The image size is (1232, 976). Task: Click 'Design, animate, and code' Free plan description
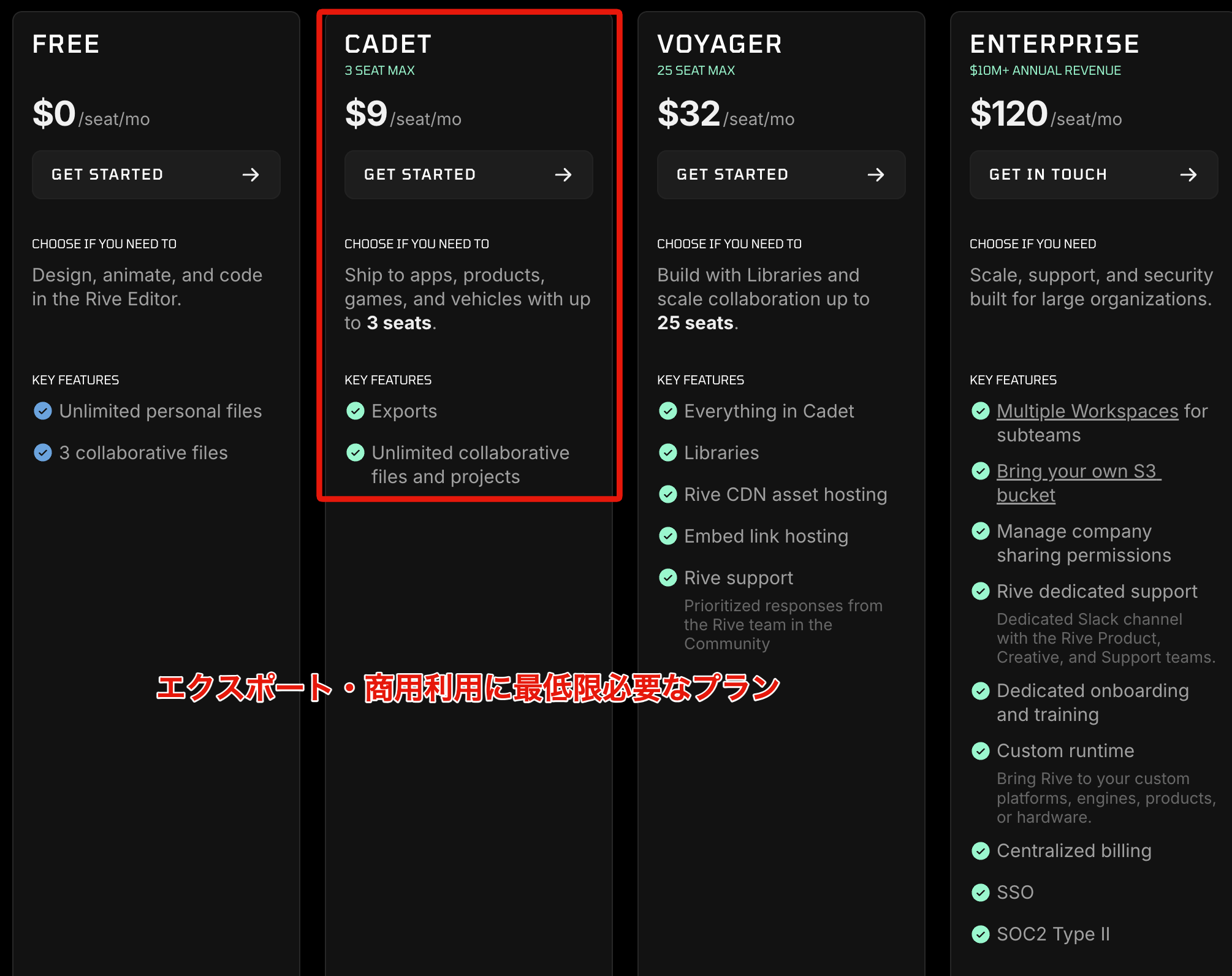147,287
